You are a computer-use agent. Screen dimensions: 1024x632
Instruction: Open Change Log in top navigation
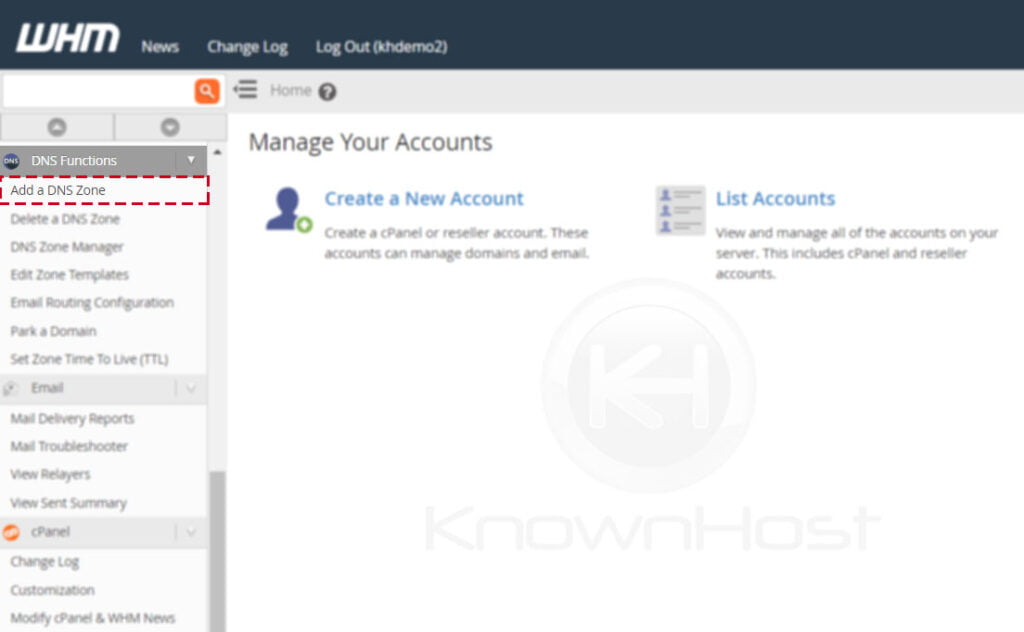[248, 47]
